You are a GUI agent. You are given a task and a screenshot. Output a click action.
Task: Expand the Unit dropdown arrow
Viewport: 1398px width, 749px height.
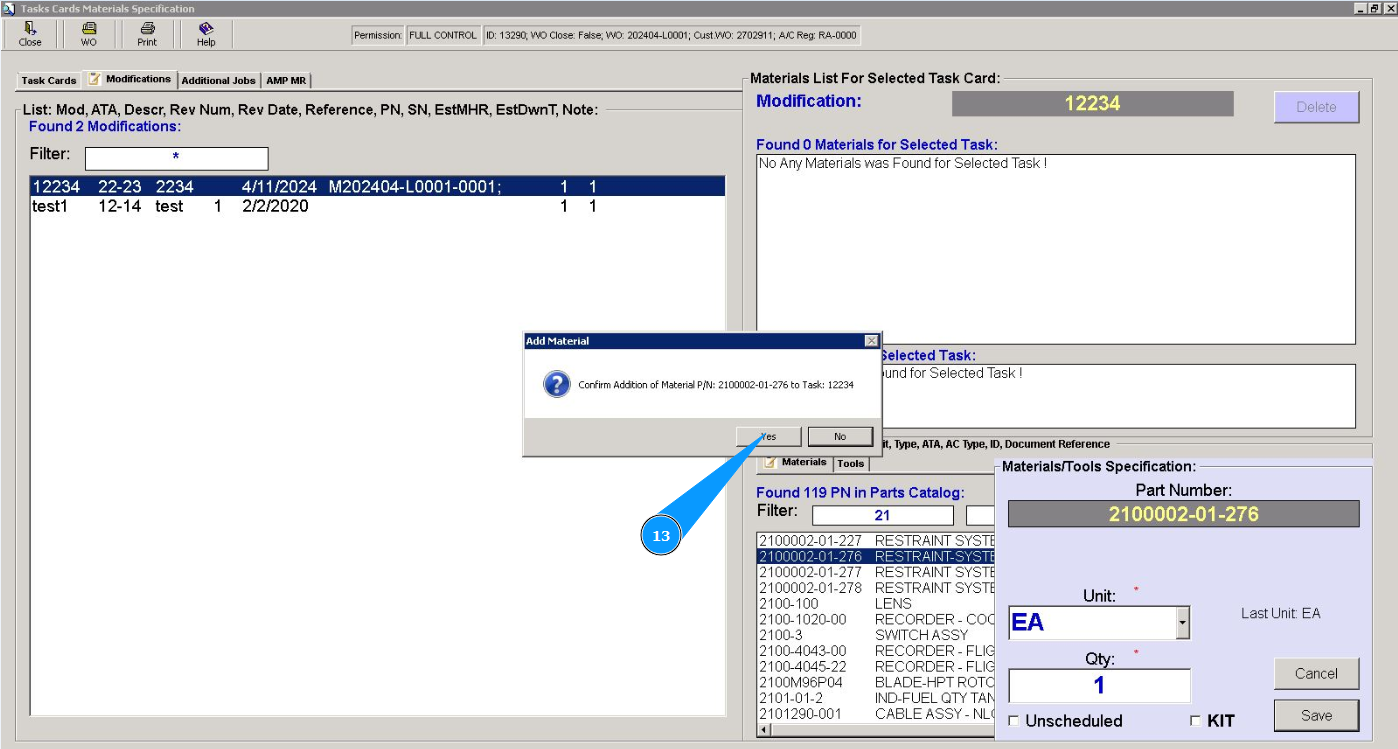[x=1183, y=623]
